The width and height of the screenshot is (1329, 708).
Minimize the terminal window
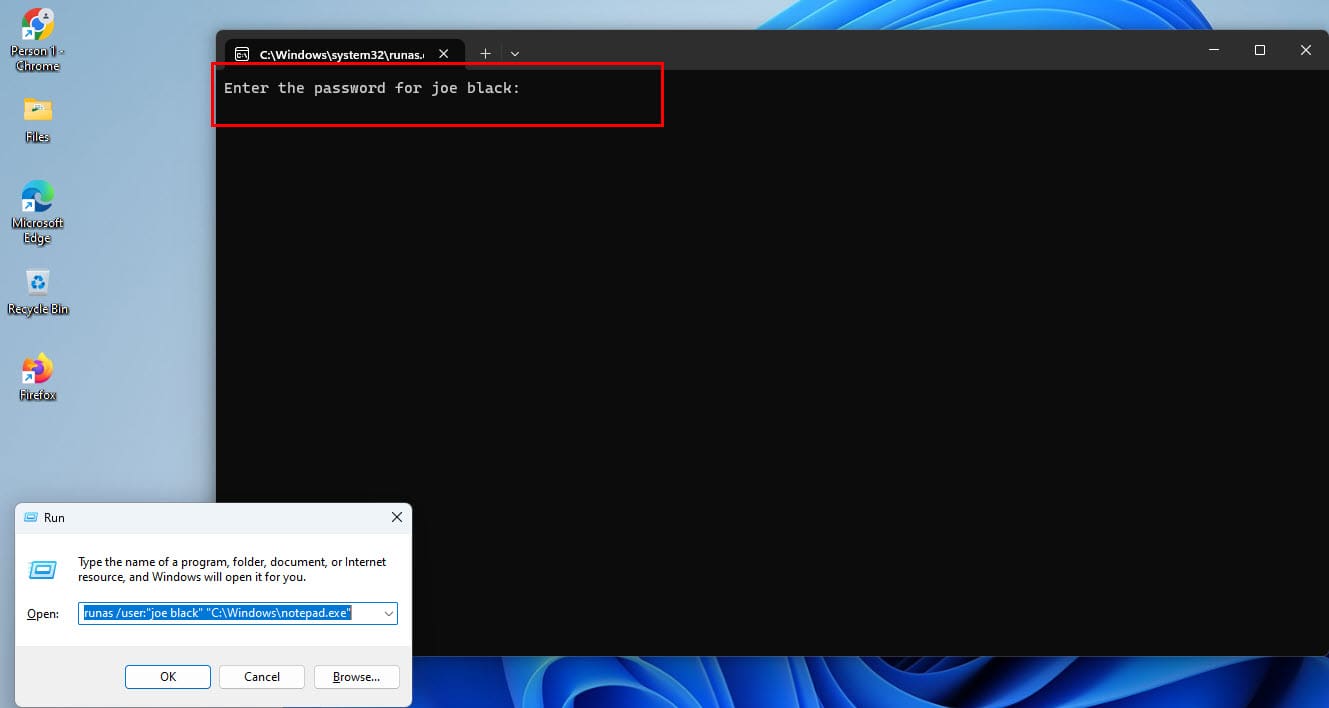[x=1214, y=50]
